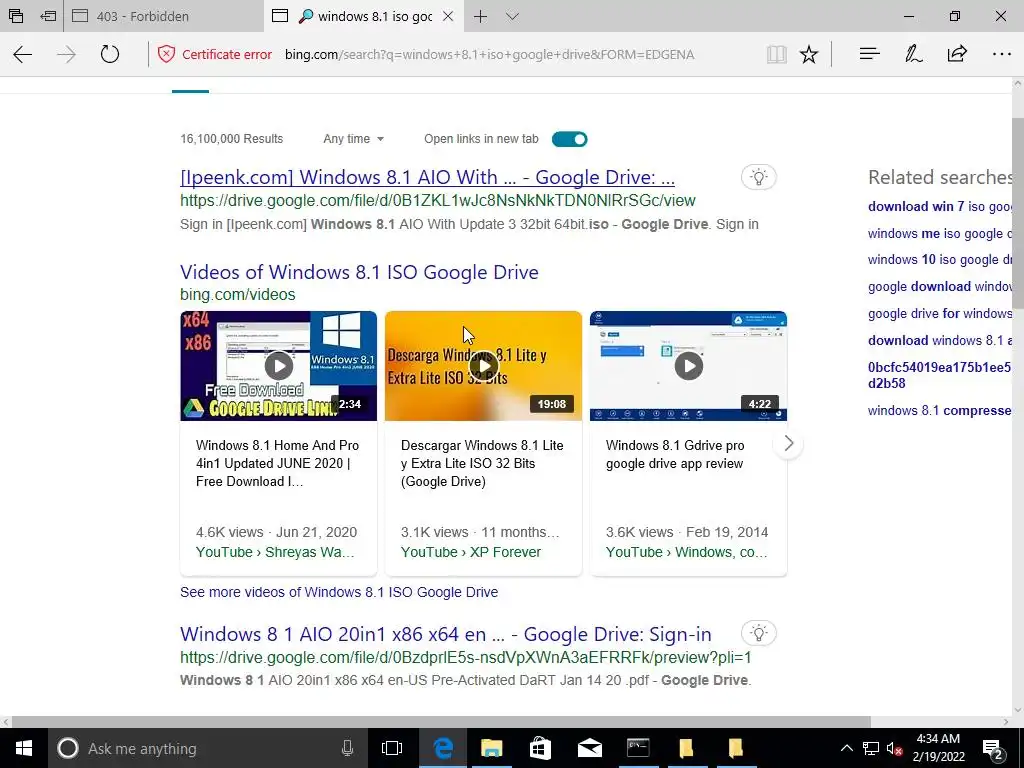Open related search windows me iso google
This screenshot has height=768, width=1024.
(x=940, y=233)
